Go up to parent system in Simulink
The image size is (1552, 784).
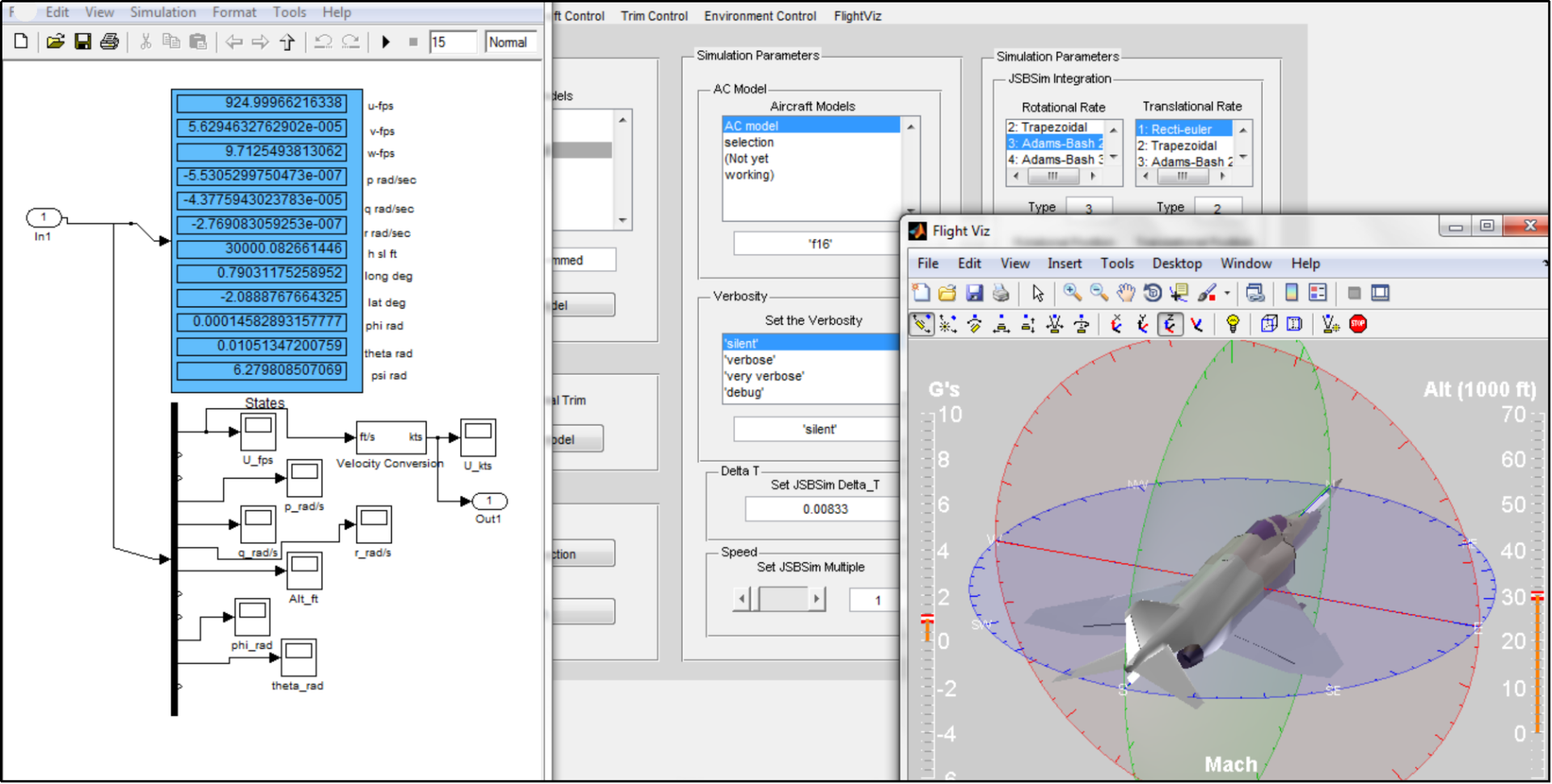click(x=287, y=41)
